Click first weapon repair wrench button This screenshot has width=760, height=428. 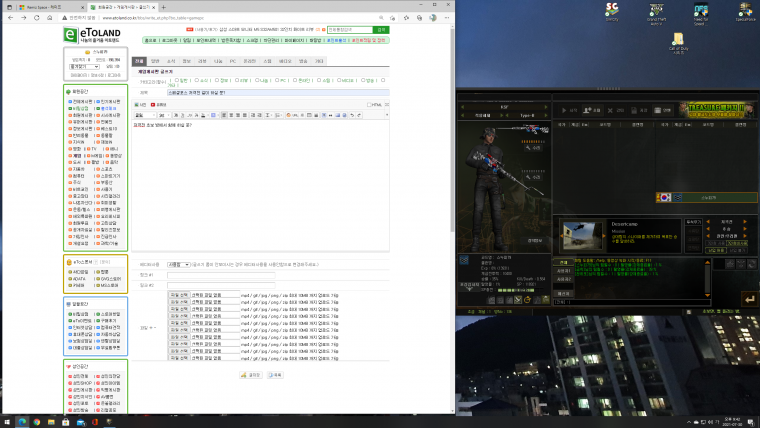point(533,148)
